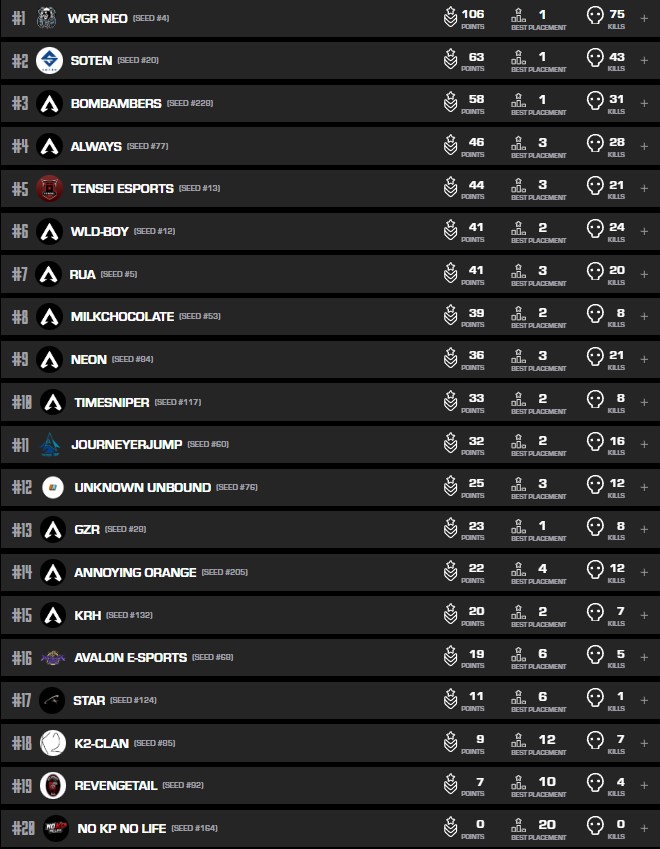
Task: Click the ANNOYING ORANGE best placement icon
Action: pos(518,572)
